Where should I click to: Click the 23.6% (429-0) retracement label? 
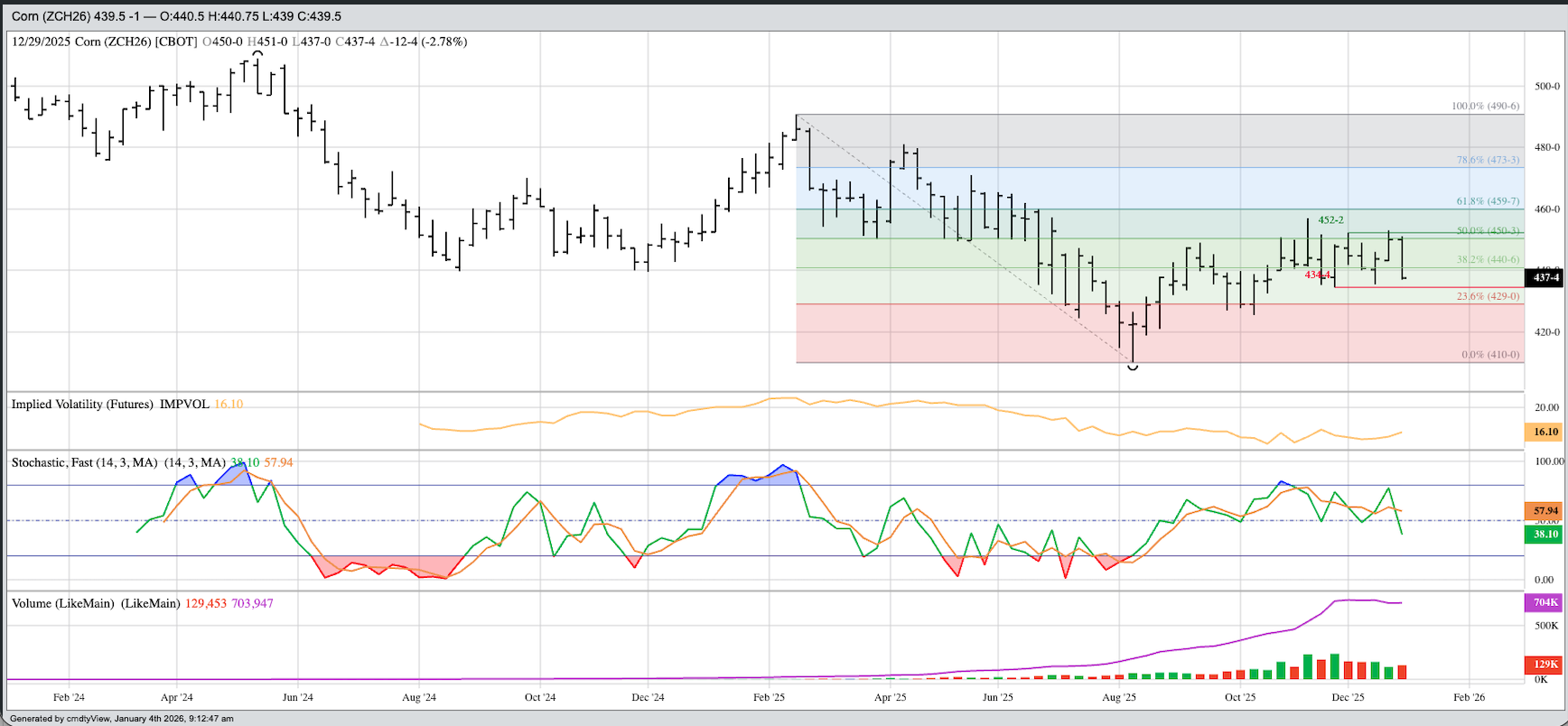point(1488,296)
